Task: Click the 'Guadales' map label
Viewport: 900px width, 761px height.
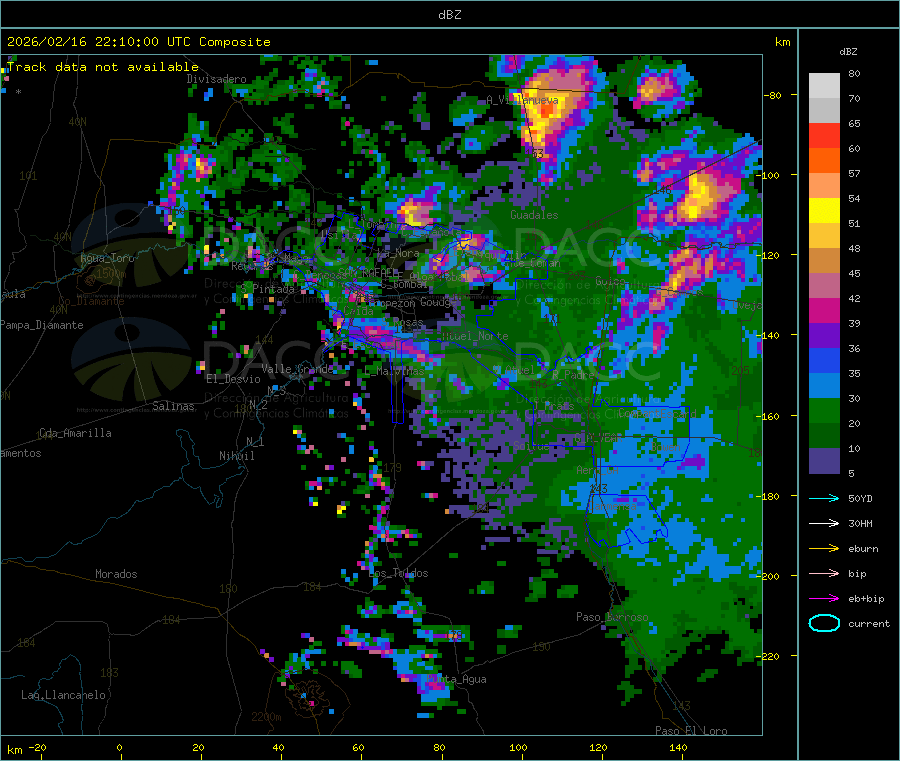Action: (x=534, y=215)
